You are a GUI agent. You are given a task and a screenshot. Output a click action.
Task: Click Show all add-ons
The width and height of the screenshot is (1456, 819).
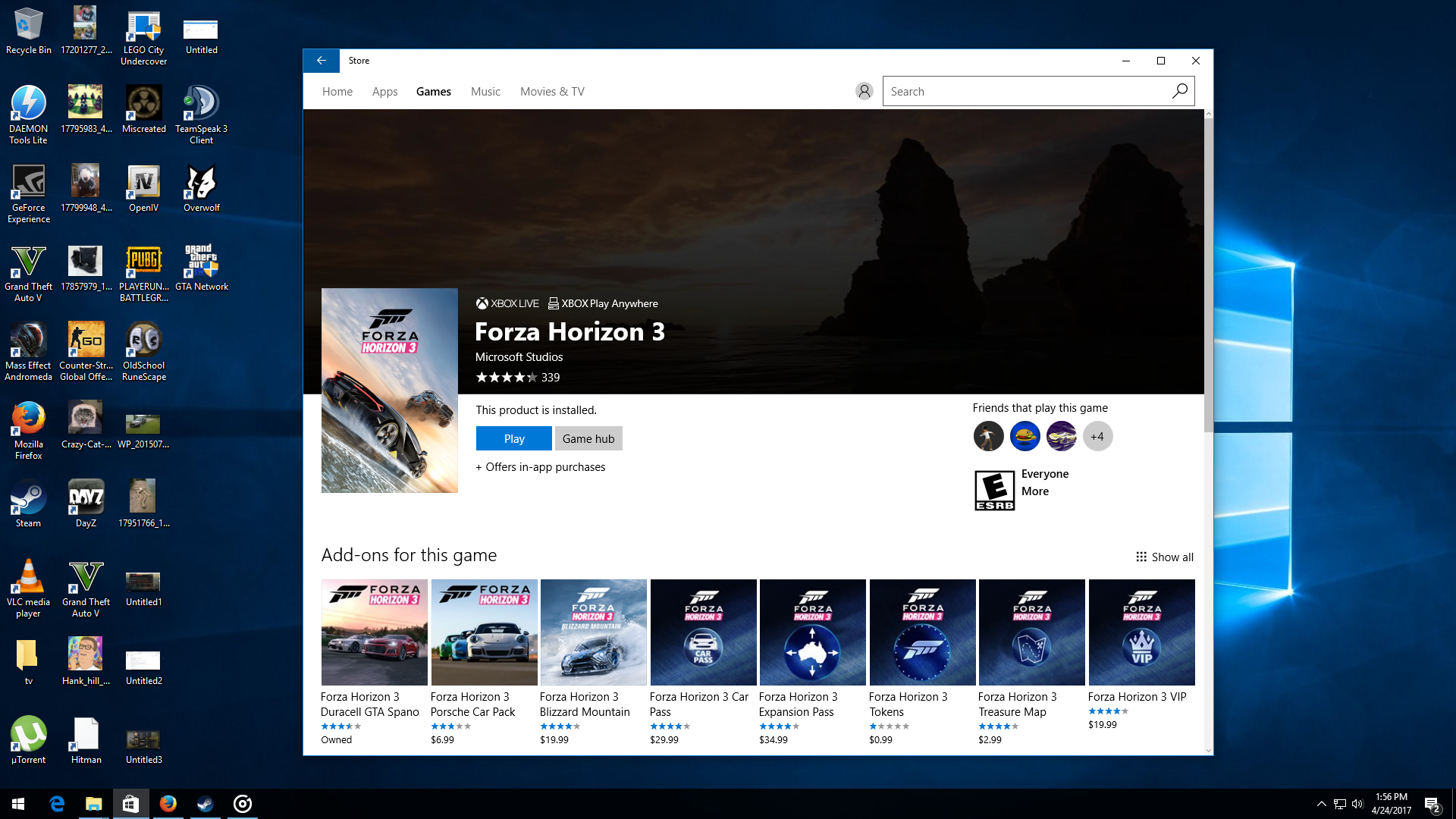pos(1165,557)
